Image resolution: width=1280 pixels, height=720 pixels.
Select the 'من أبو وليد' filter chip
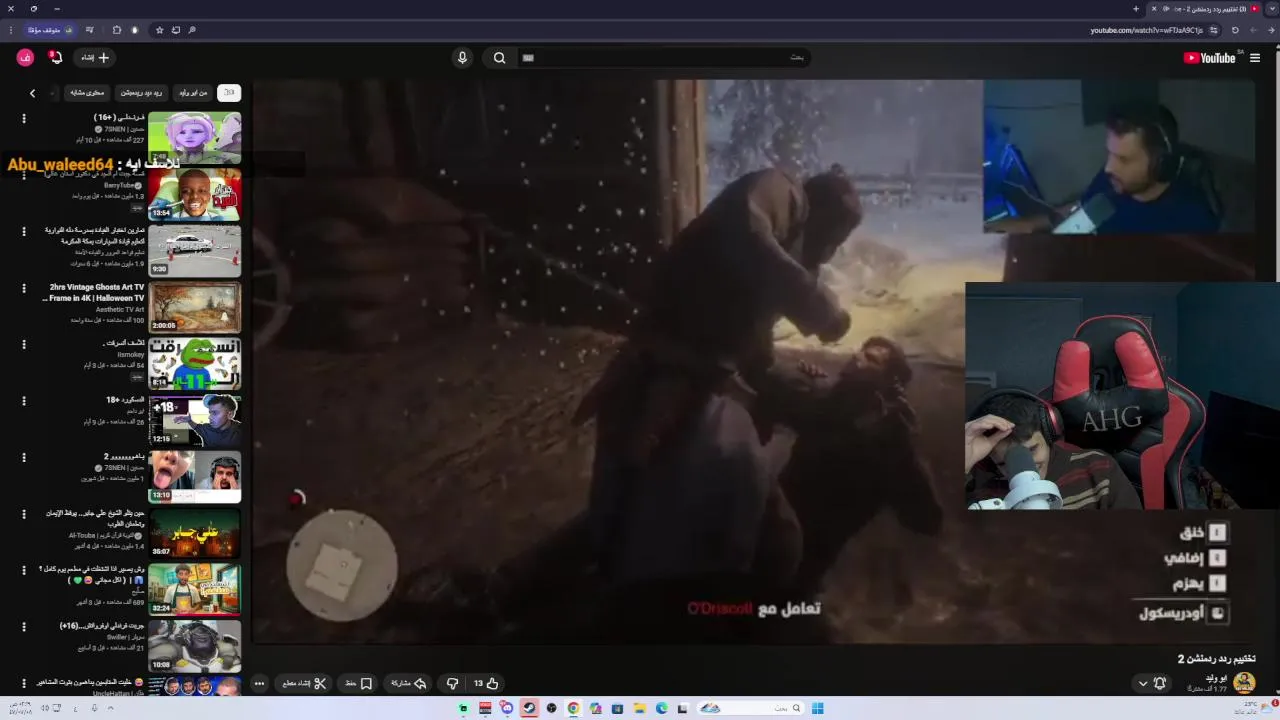coord(193,93)
